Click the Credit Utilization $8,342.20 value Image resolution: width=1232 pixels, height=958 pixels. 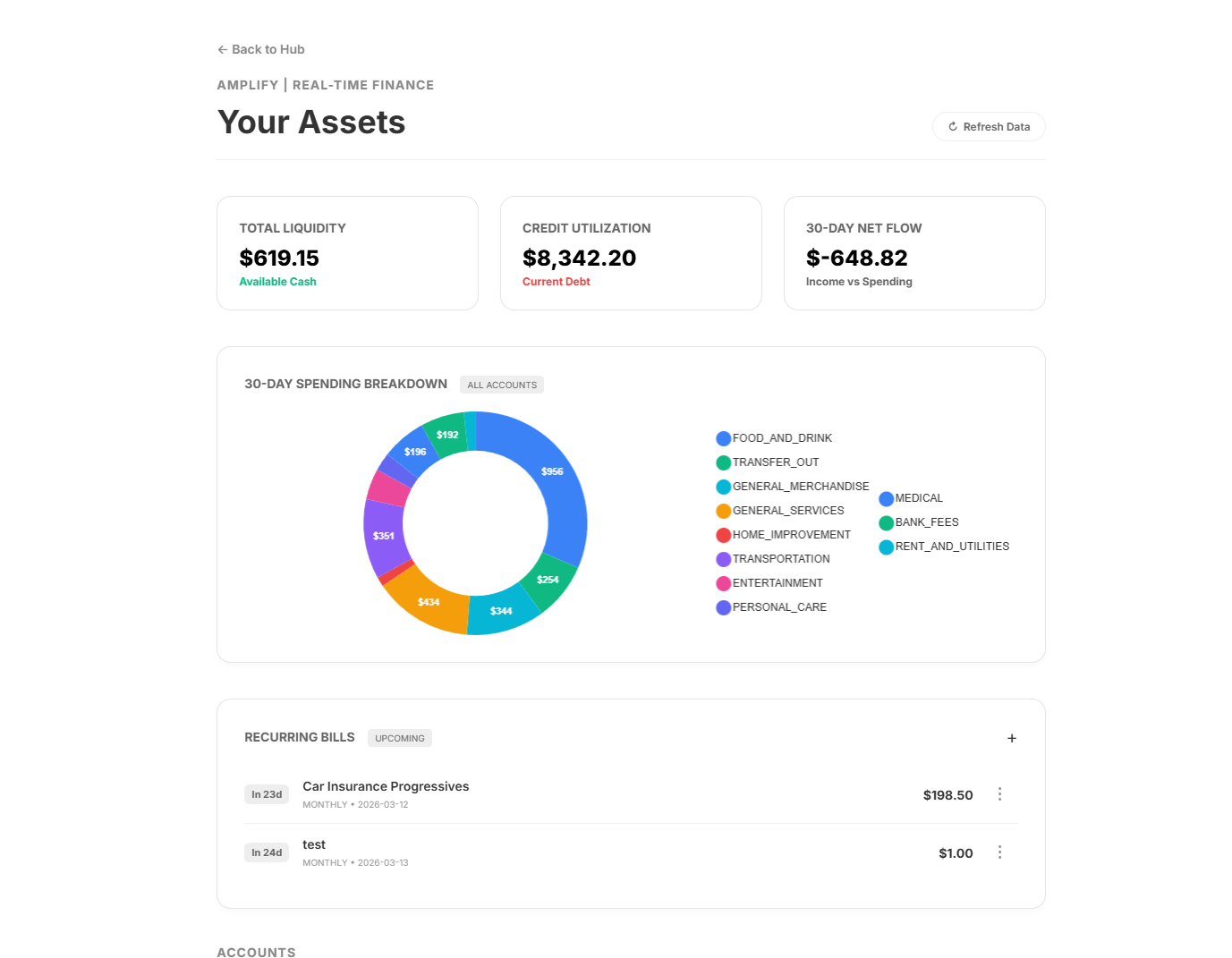(579, 258)
